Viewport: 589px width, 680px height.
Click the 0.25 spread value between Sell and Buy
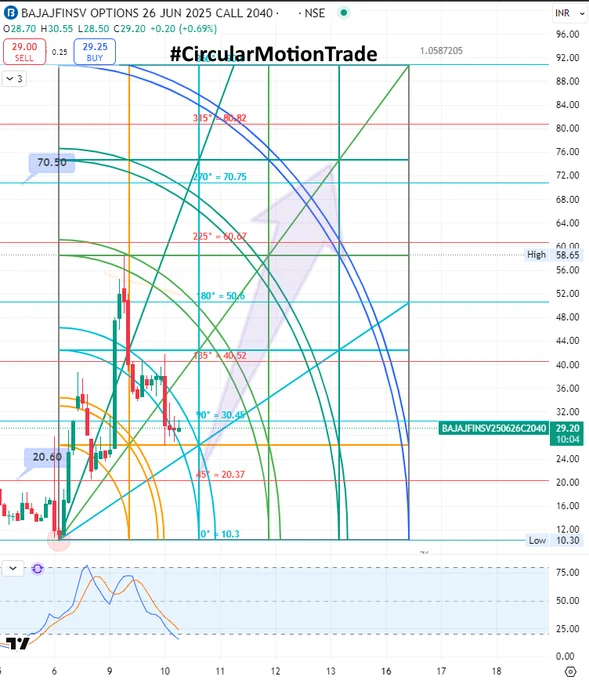pos(59,52)
